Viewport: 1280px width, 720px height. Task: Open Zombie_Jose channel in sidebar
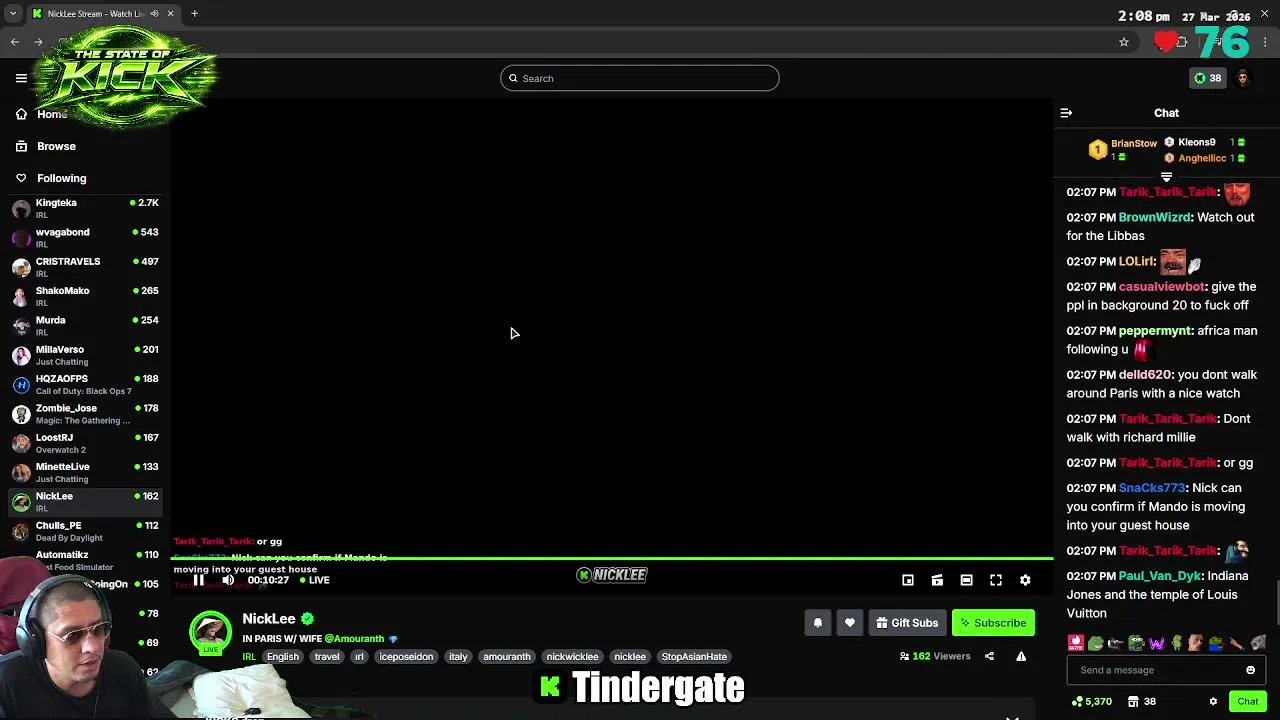click(x=85, y=414)
